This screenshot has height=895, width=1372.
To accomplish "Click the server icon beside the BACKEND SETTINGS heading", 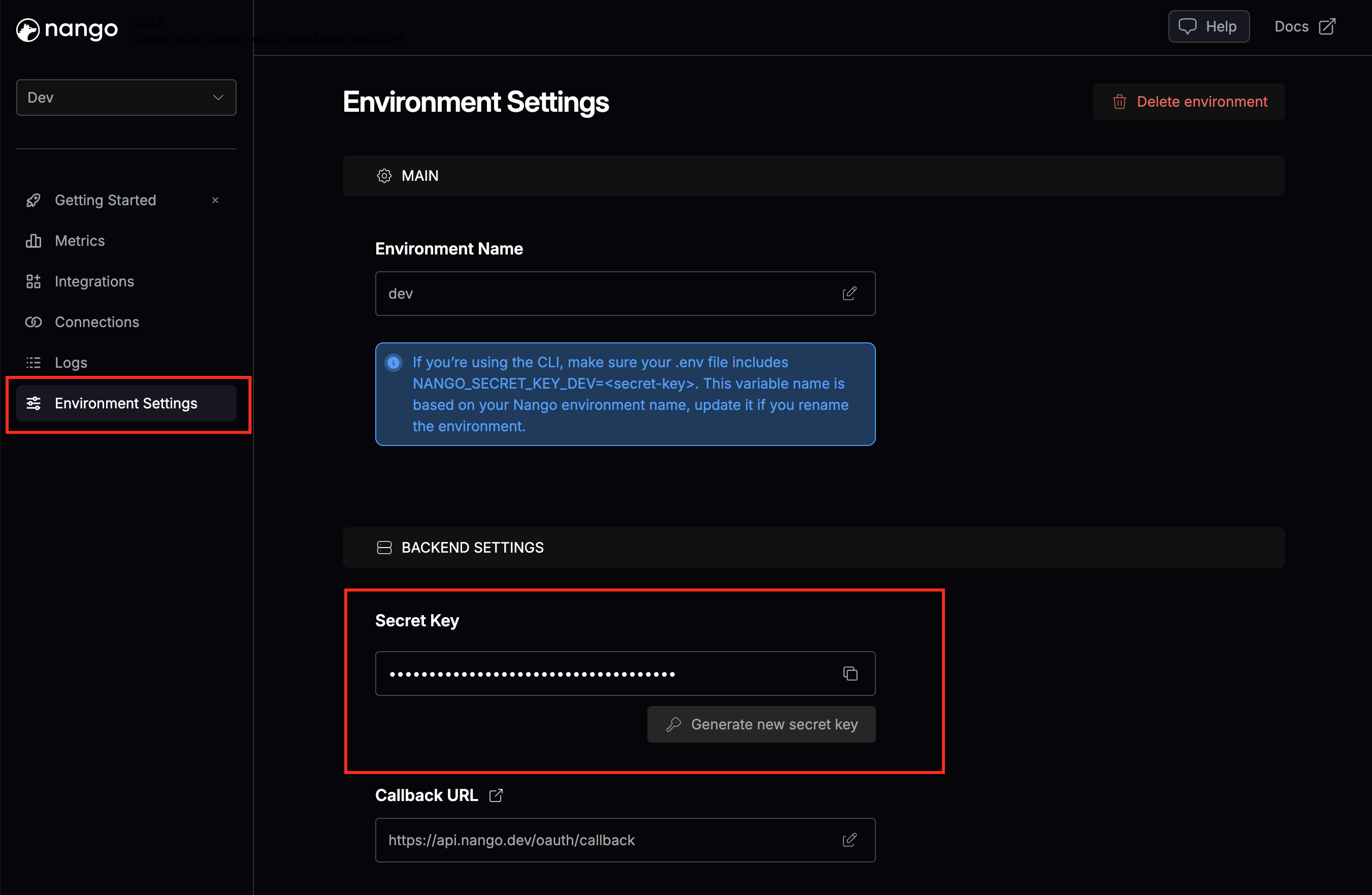I will coord(384,547).
